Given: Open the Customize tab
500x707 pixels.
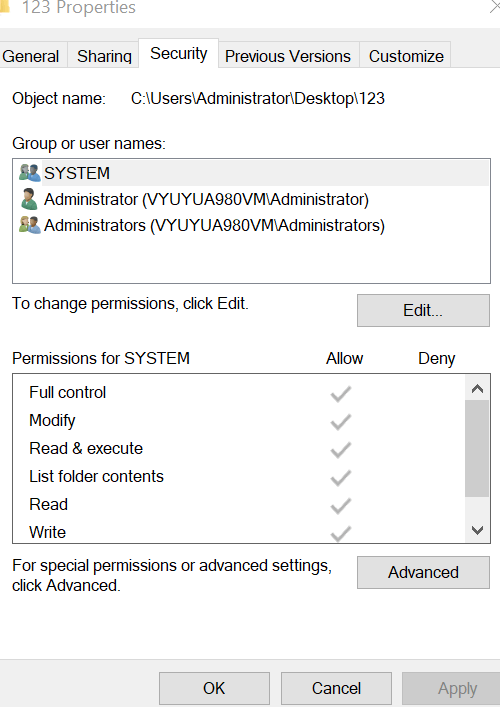Looking at the screenshot, I should [406, 56].
